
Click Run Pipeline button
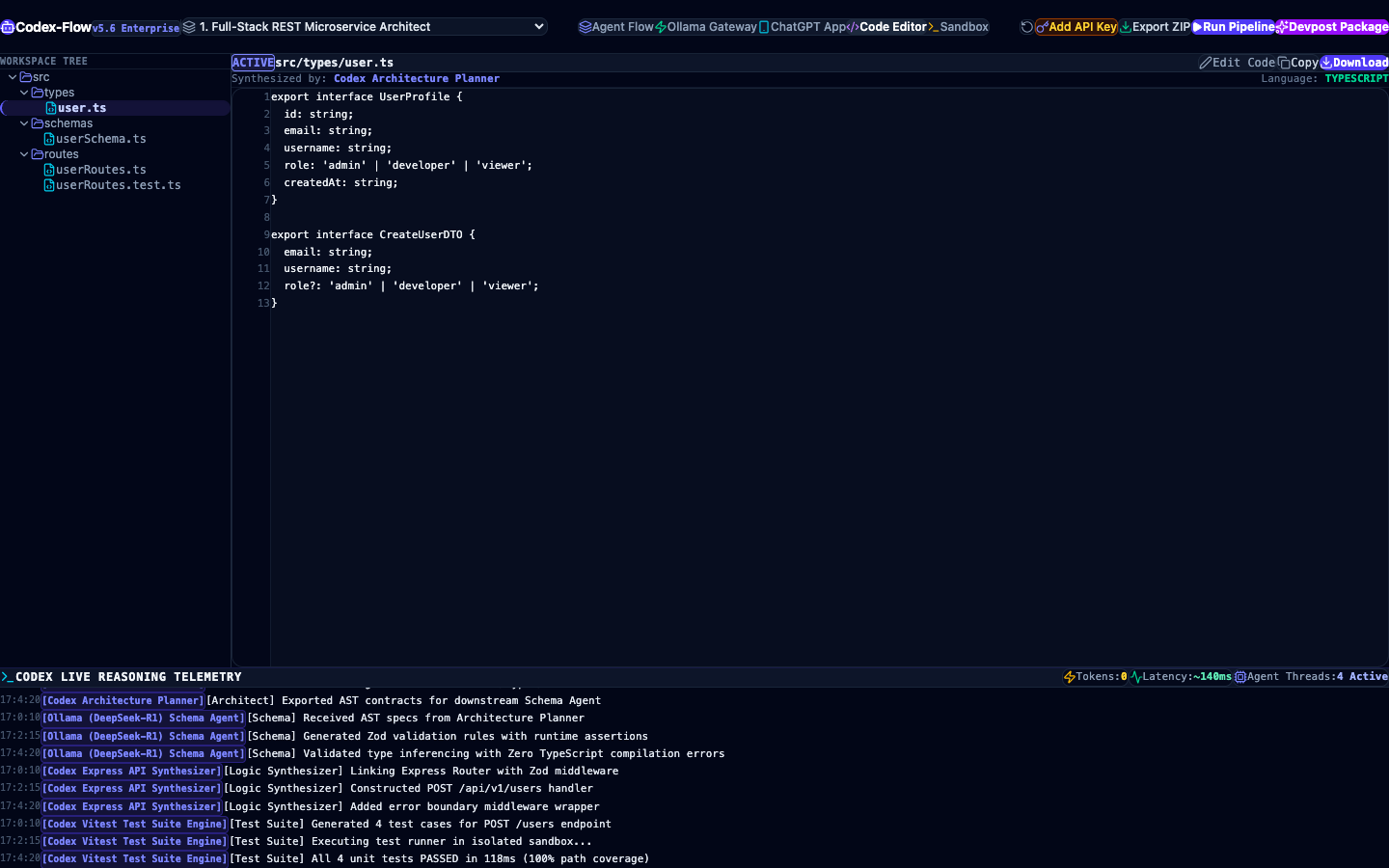tap(1234, 27)
